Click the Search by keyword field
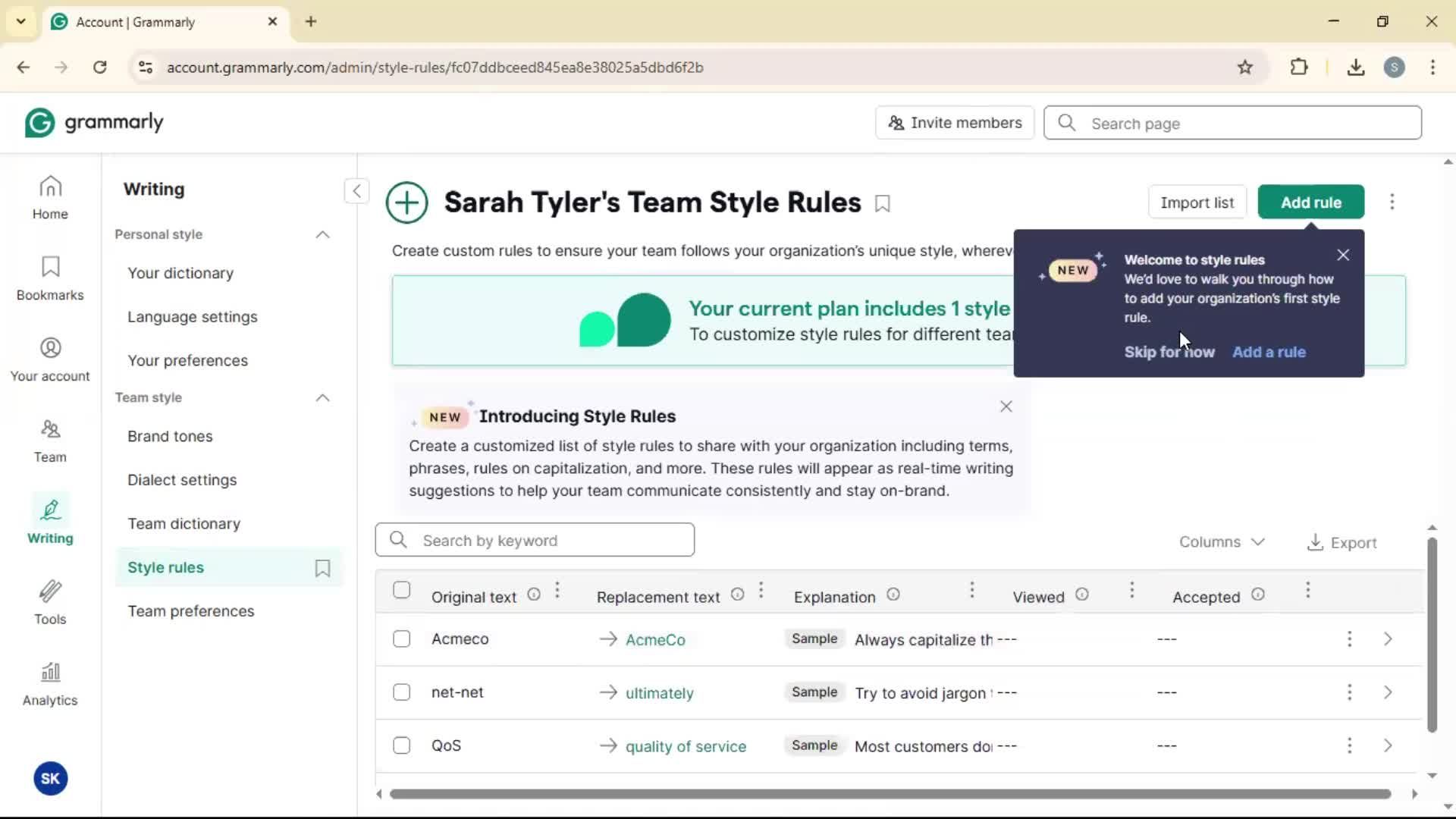Screen dimensions: 1456x819 pyautogui.click(x=535, y=540)
